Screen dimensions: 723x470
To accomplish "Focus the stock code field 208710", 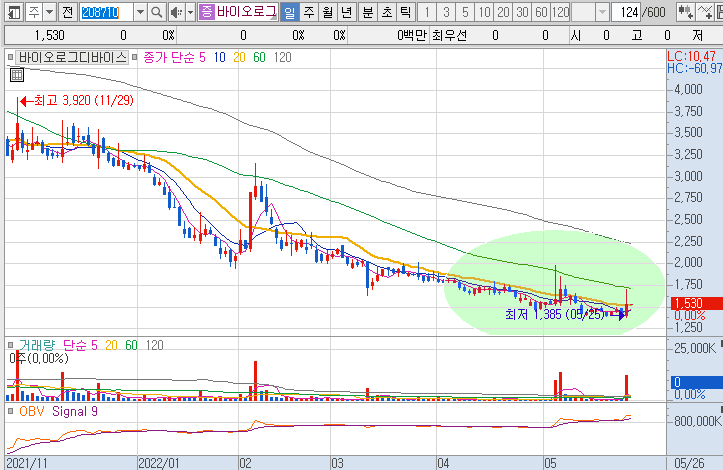I will pyautogui.click(x=107, y=12).
